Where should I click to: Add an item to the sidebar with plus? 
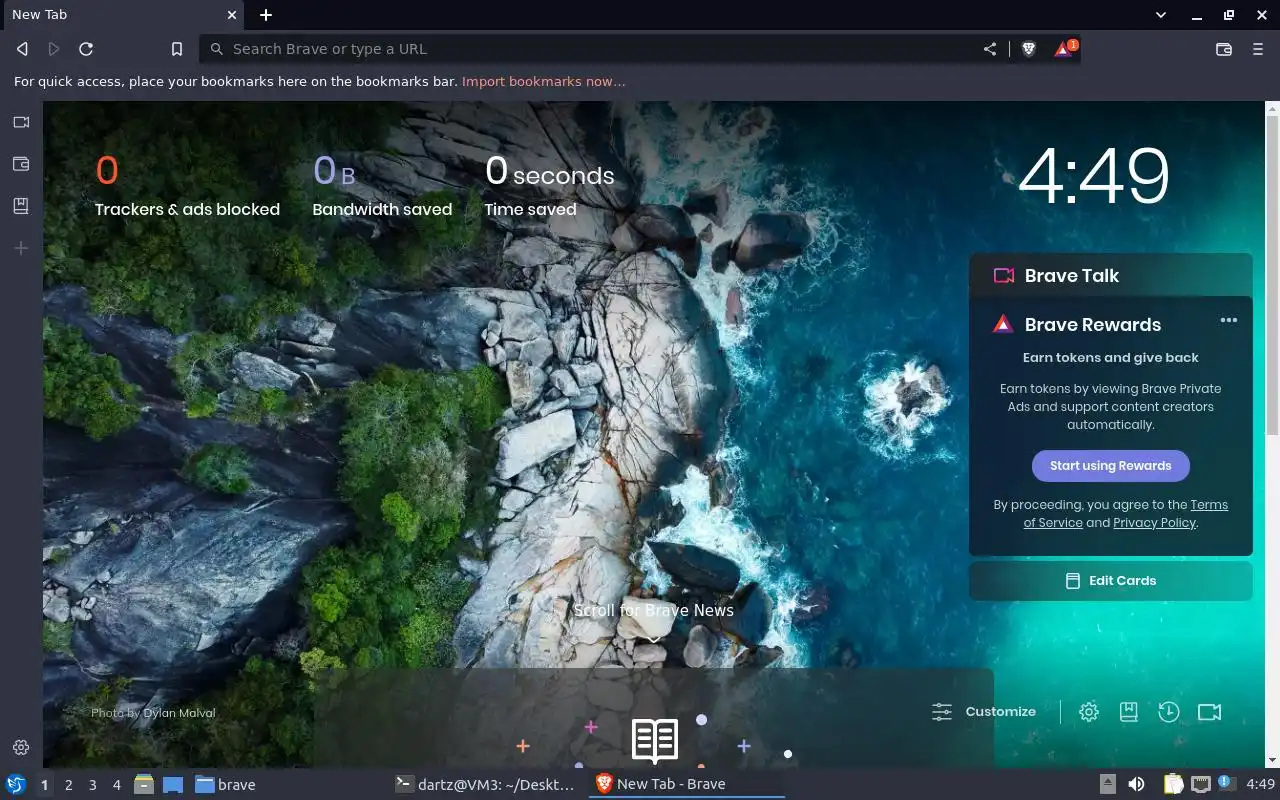click(21, 248)
